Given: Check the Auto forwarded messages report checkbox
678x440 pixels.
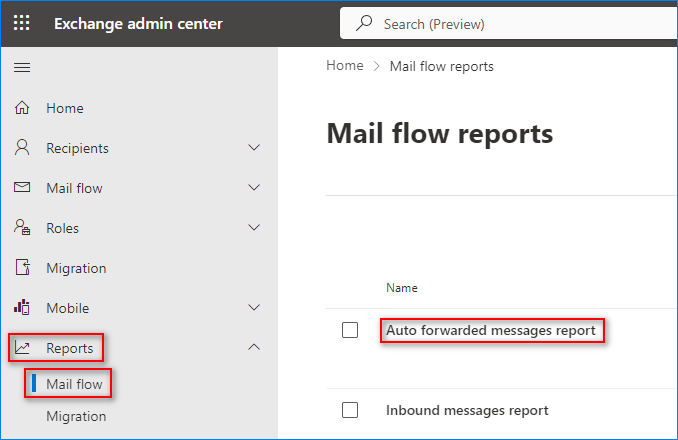Looking at the screenshot, I should tap(350, 330).
